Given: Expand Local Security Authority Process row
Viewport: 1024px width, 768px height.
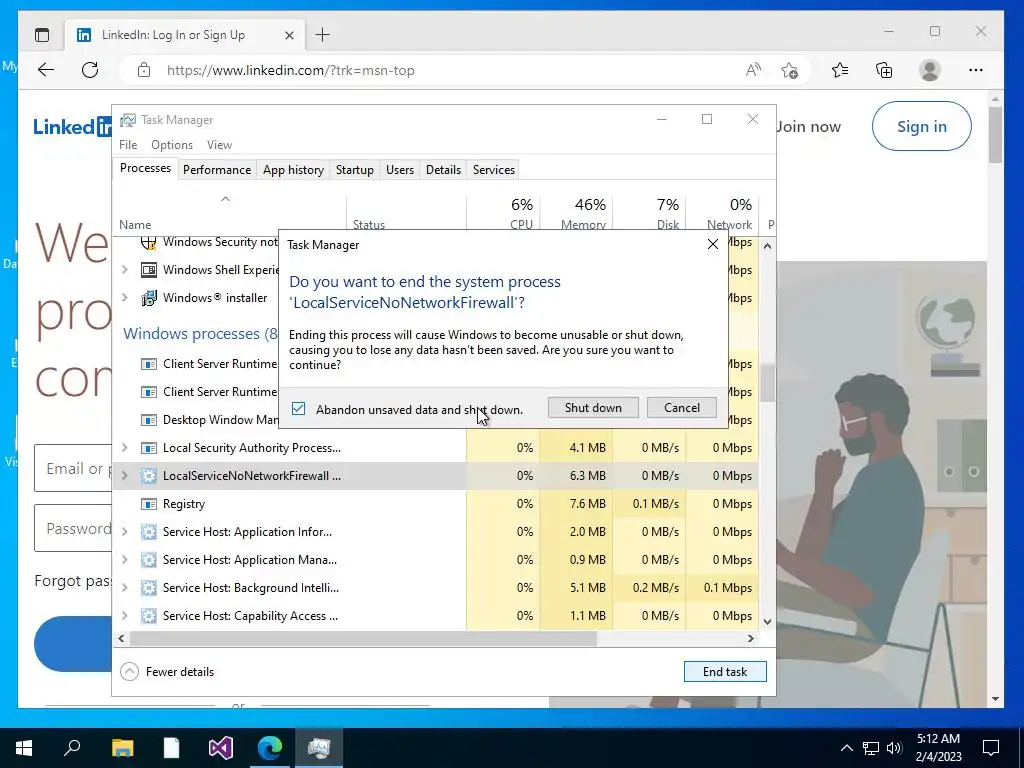Looking at the screenshot, I should coord(125,448).
